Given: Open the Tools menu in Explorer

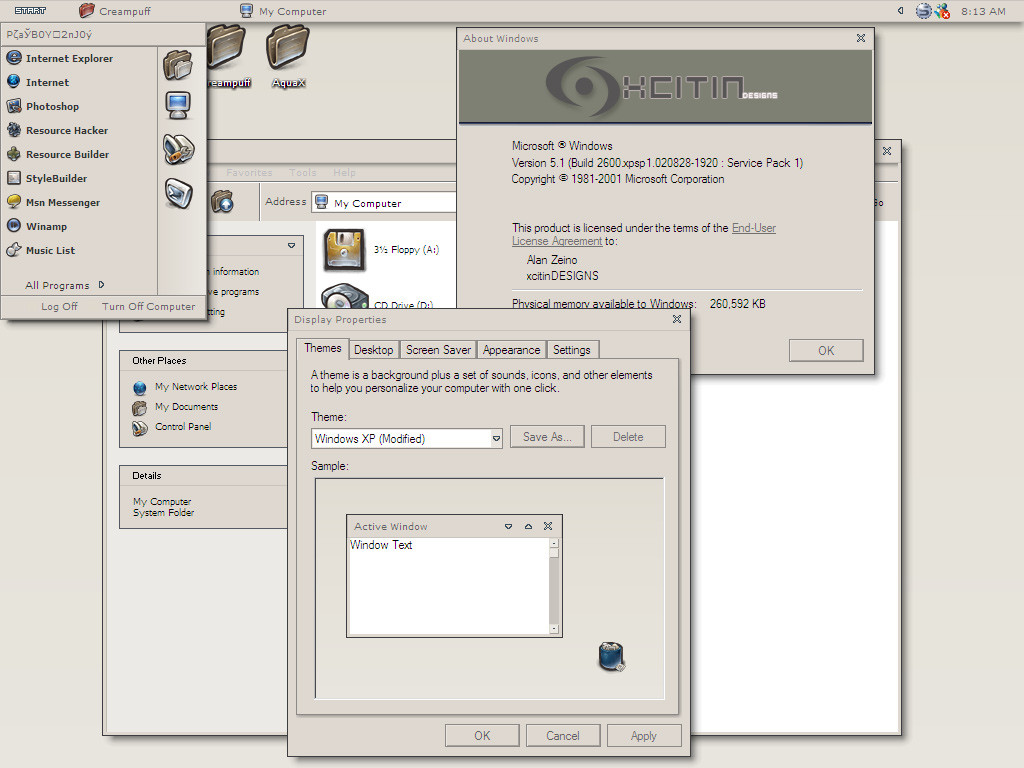Looking at the screenshot, I should click(x=303, y=172).
